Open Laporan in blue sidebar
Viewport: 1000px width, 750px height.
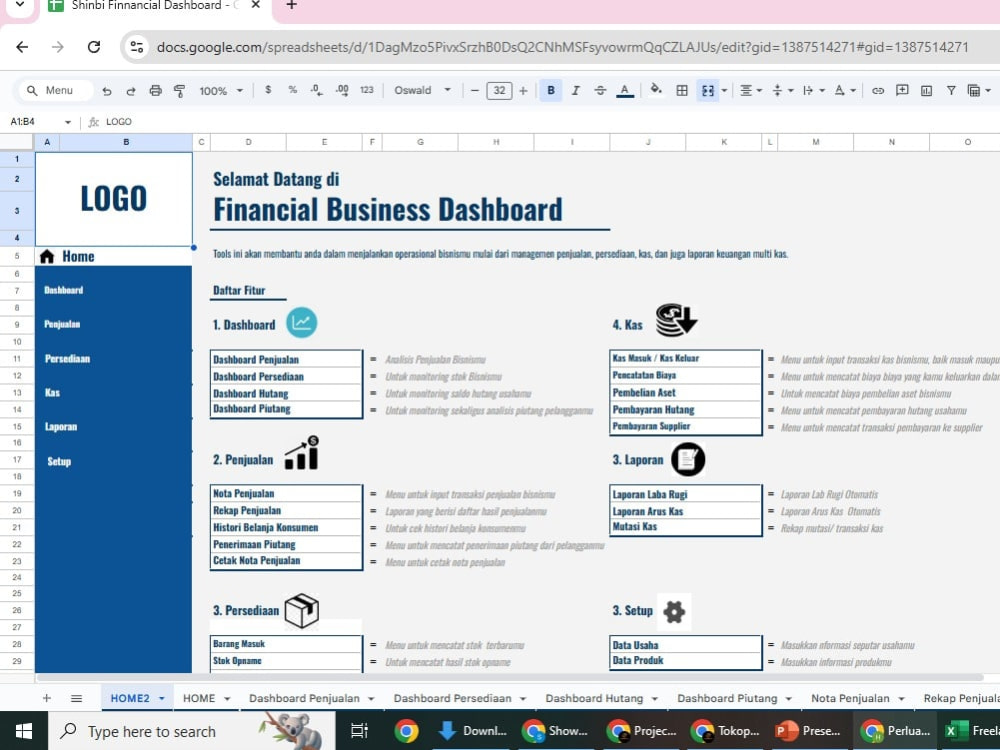[x=61, y=427]
